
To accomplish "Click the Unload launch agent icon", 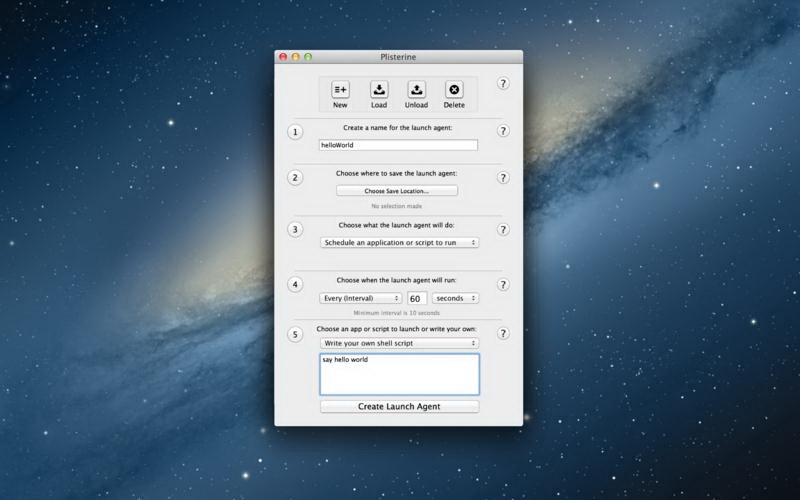I will (x=416, y=90).
